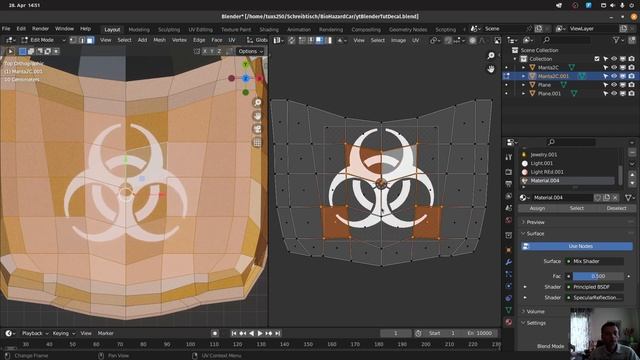Switch to Modeling workspace tab
Image resolution: width=640 pixels, height=360 pixels.
139,29
